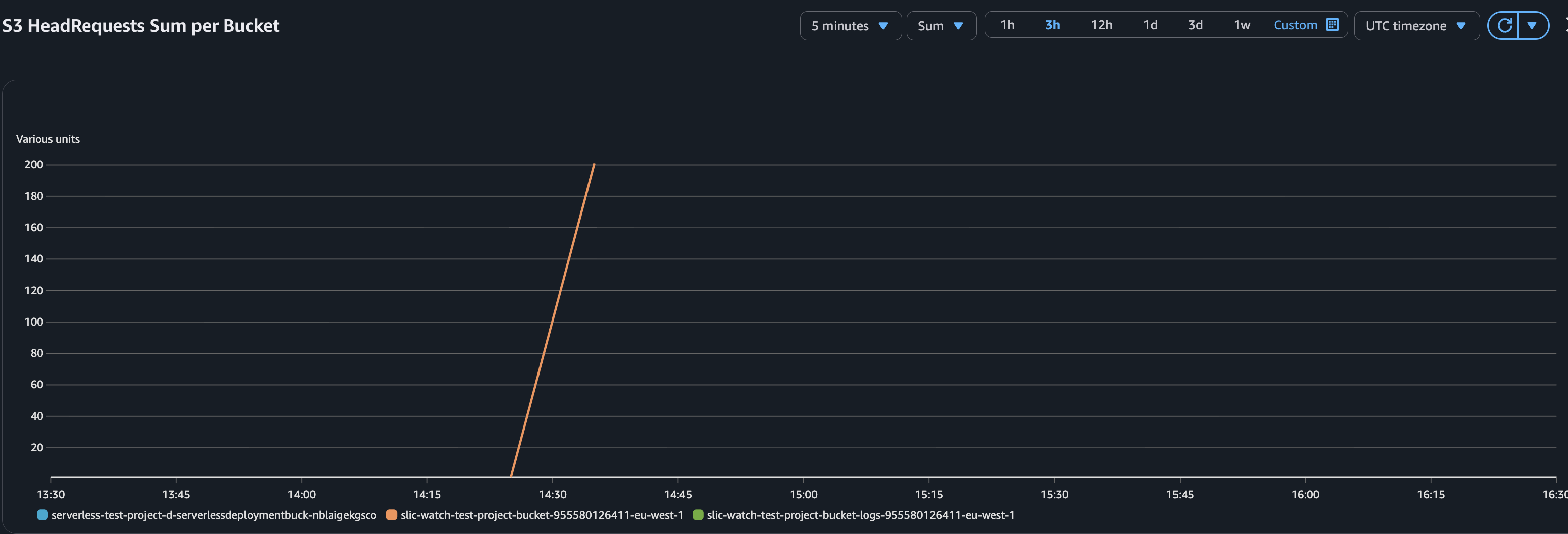The image size is (1568, 534).
Task: Click the 200 y-axis value label
Action: [33, 164]
